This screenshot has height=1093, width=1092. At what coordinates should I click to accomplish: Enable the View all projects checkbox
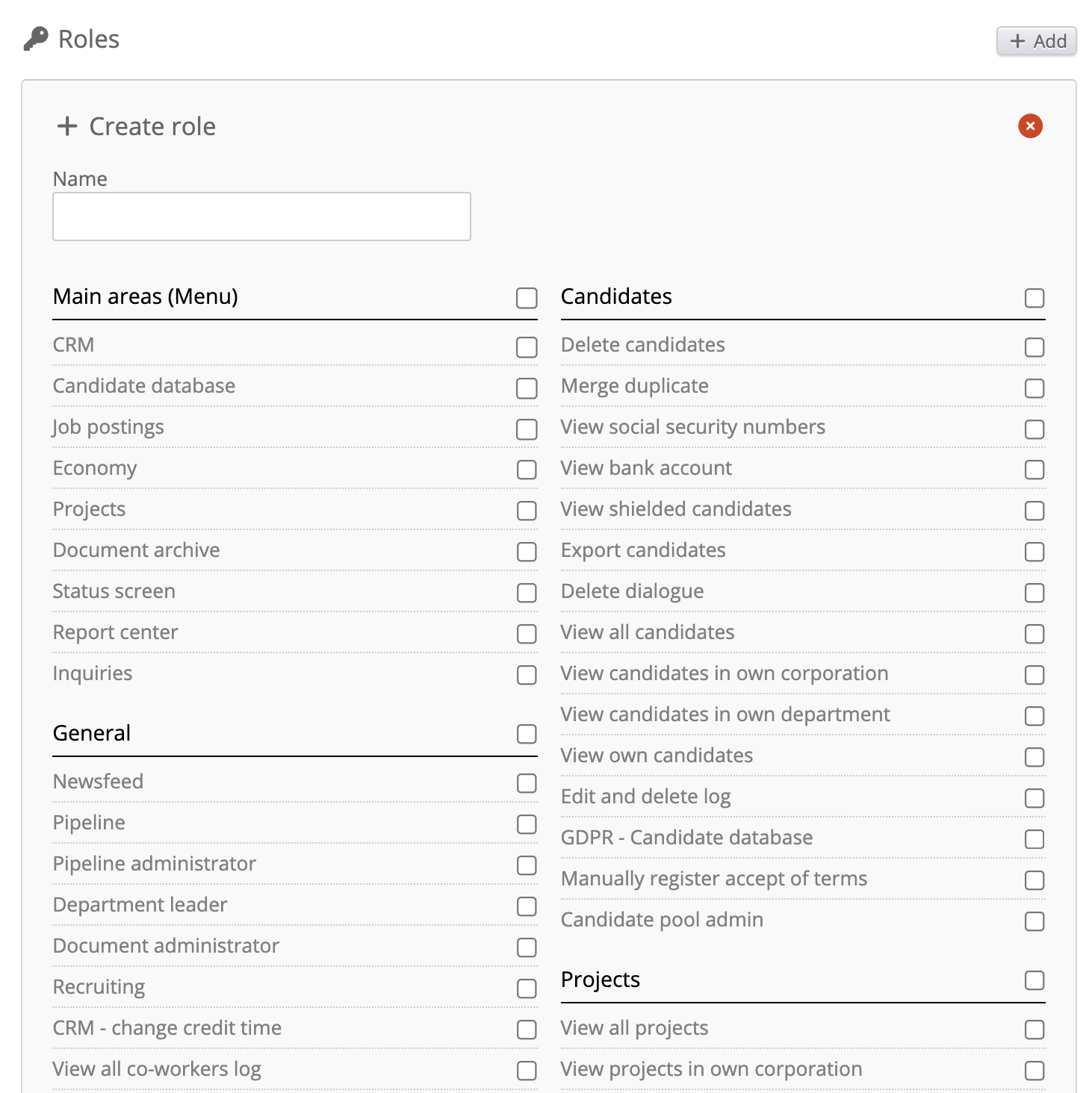(1034, 1030)
